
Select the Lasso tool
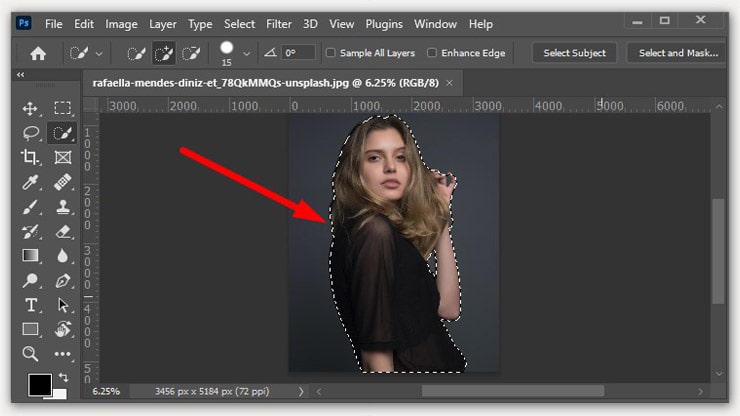(x=30, y=133)
